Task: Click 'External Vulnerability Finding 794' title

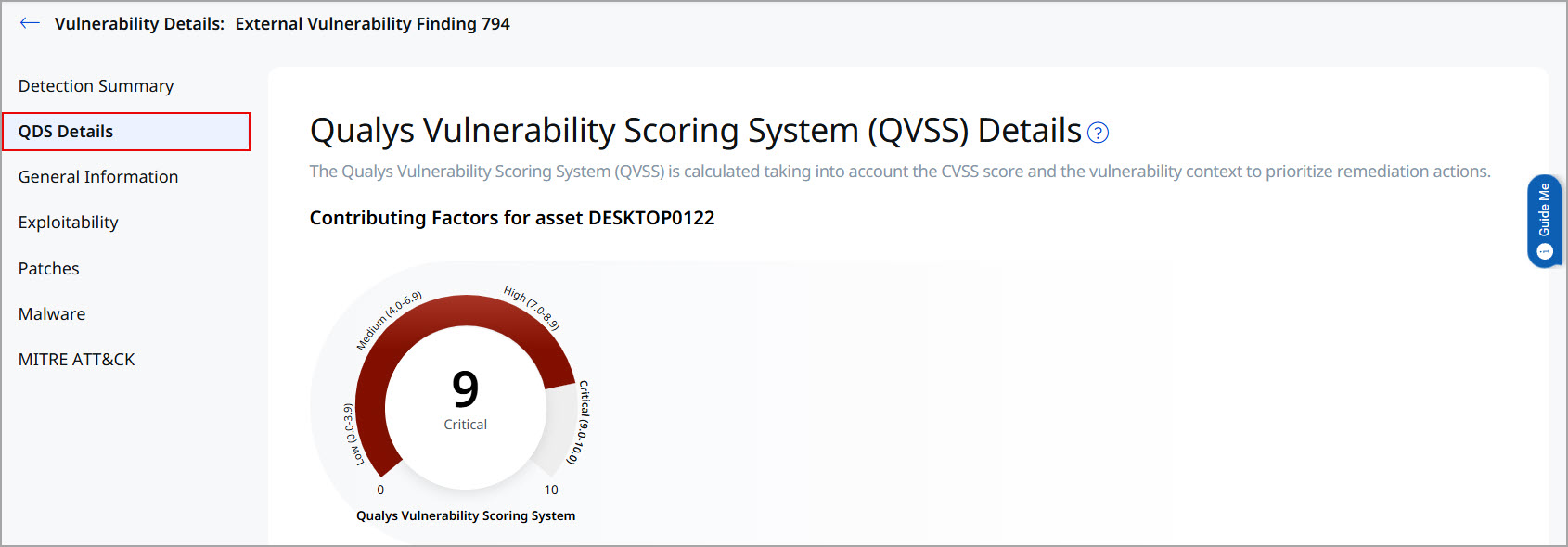Action: pos(373,24)
